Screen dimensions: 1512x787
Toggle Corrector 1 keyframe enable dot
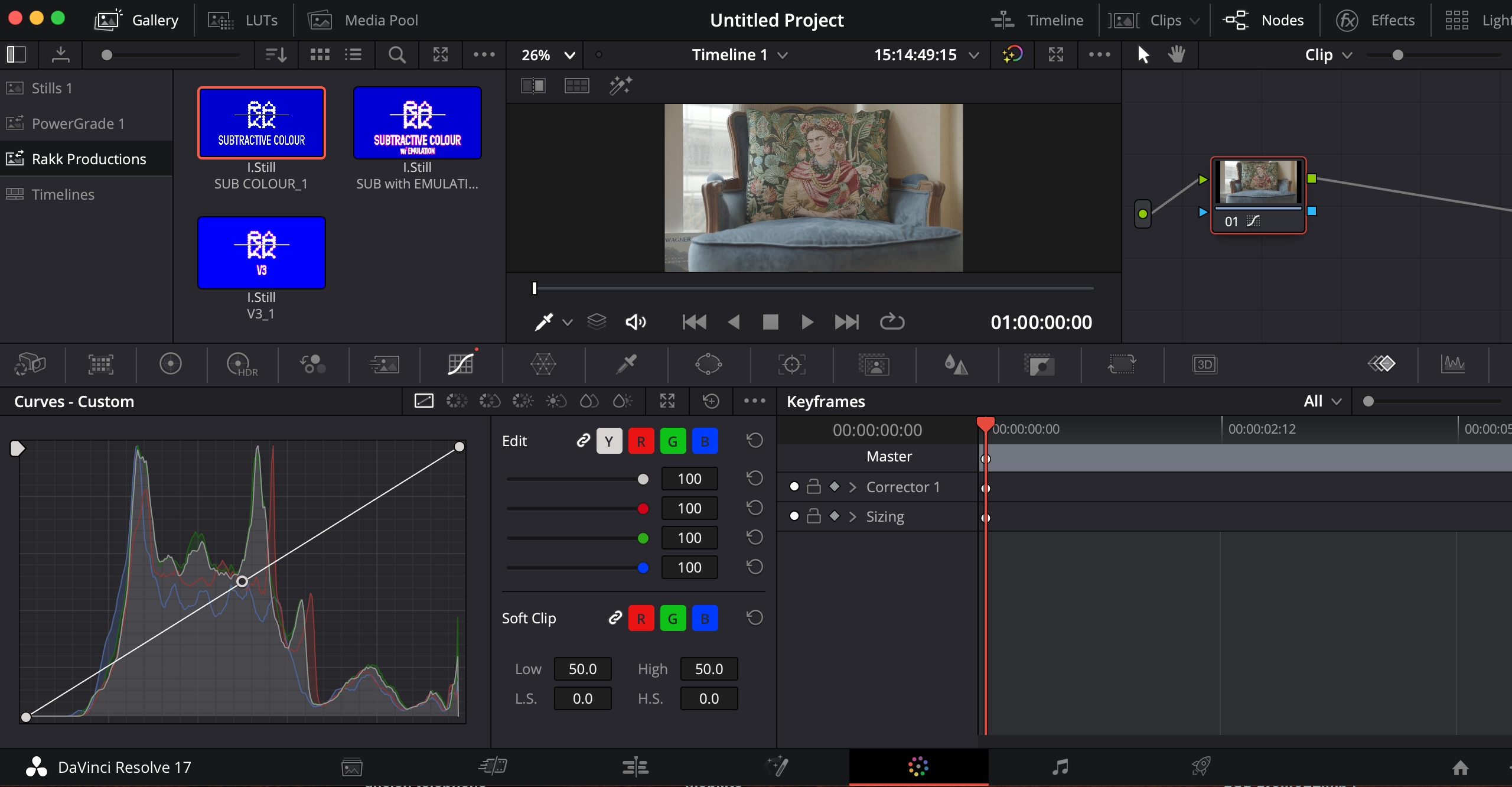point(794,487)
